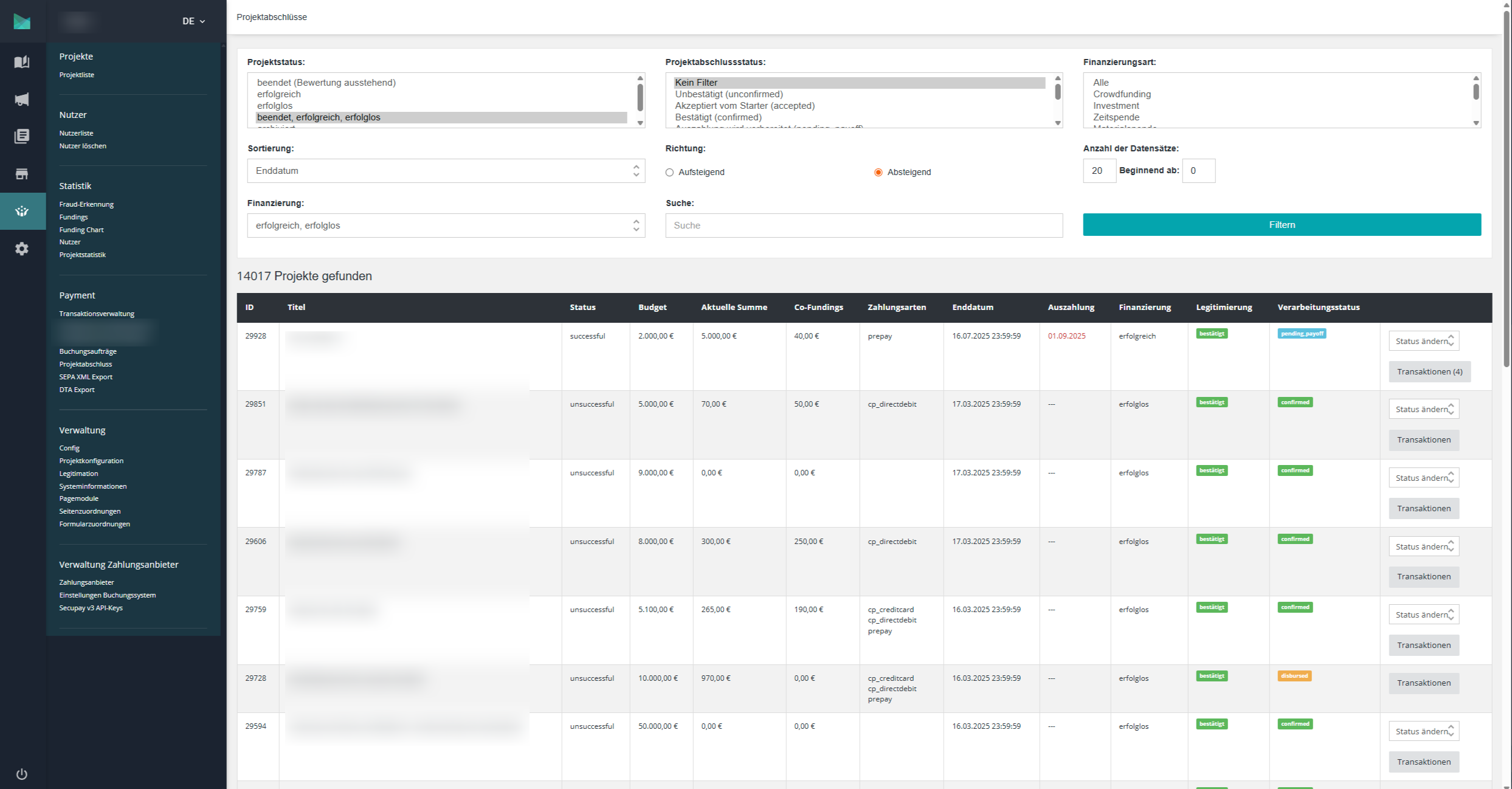The image size is (1512, 789).
Task: Select Crowdfunding in Finanzierungsart list
Action: tap(1122, 94)
